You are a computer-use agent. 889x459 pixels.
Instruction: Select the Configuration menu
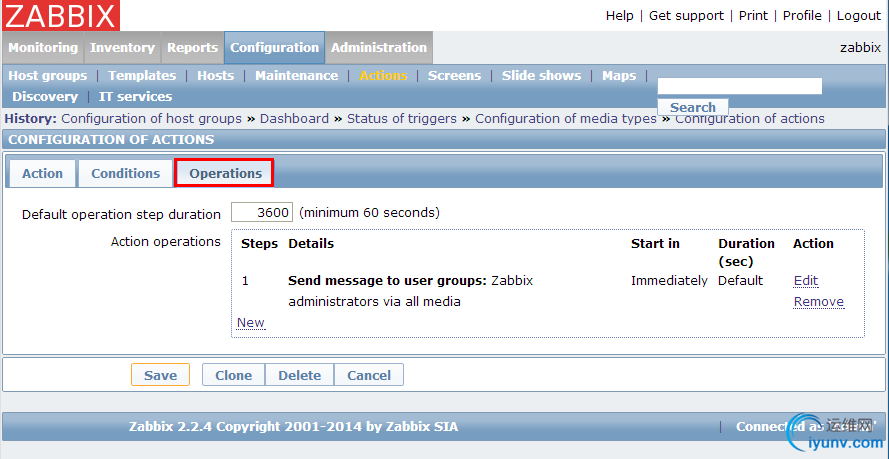click(x=274, y=48)
